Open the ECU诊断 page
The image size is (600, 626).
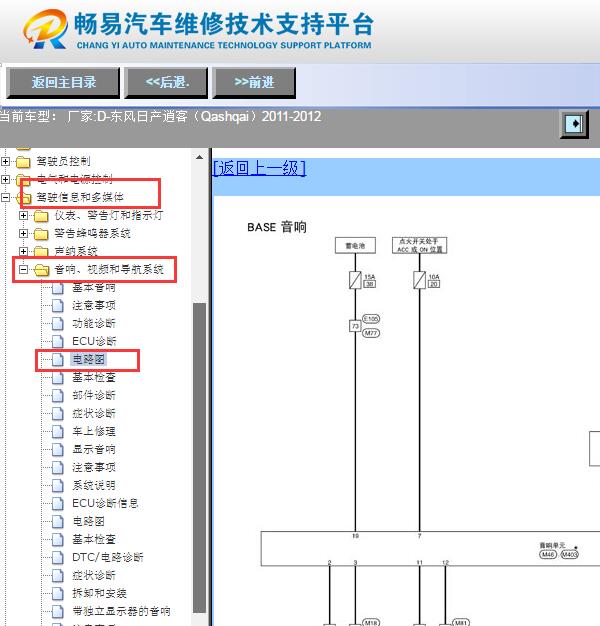[94, 341]
